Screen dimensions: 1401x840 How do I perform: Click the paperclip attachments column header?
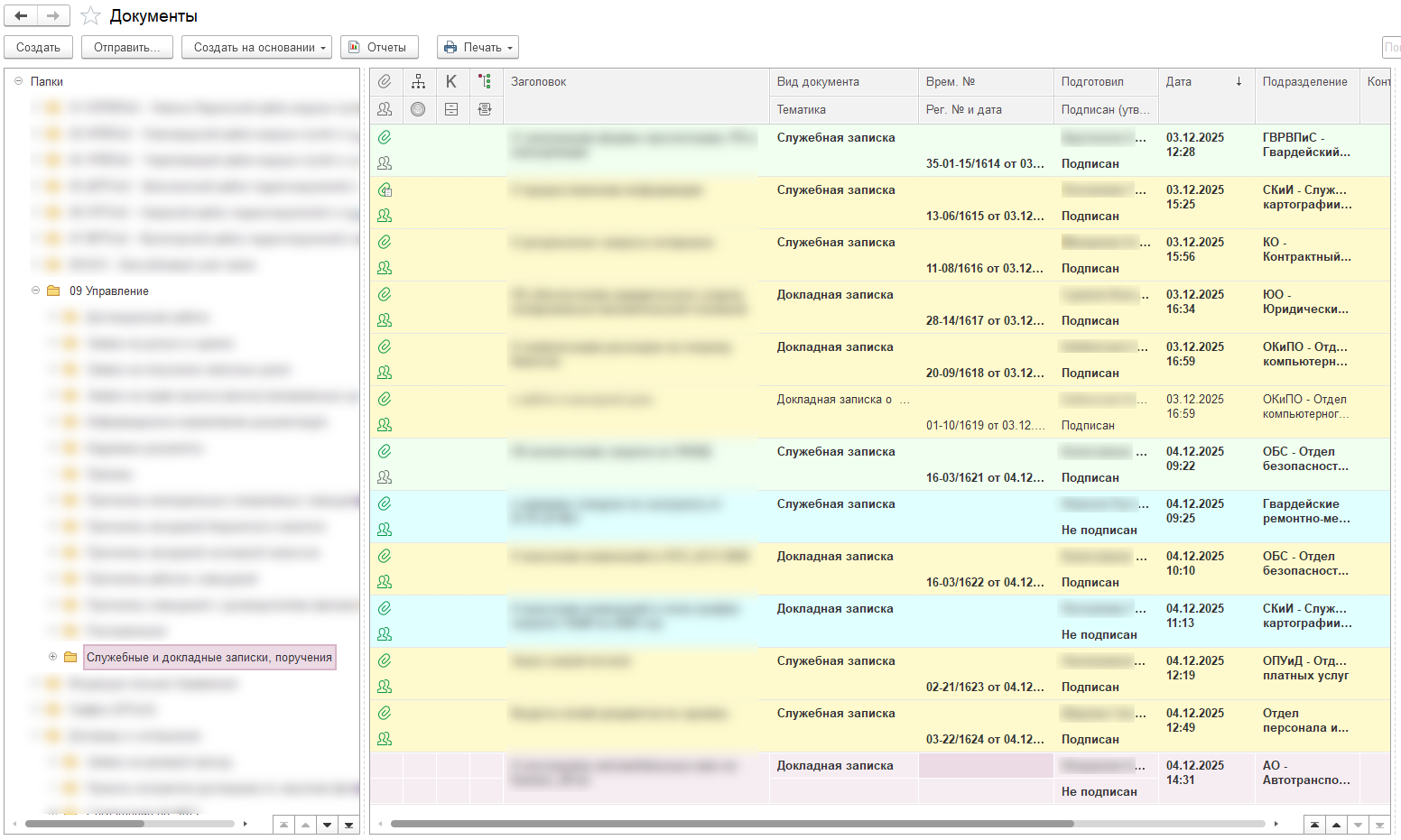(385, 81)
